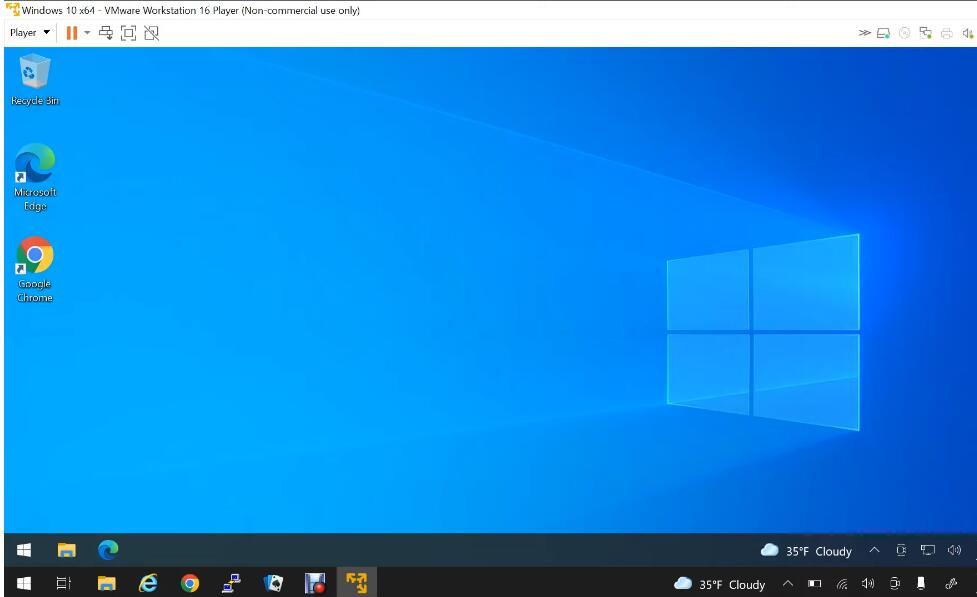Select the Recycle Bin desktop icon

[x=35, y=80]
